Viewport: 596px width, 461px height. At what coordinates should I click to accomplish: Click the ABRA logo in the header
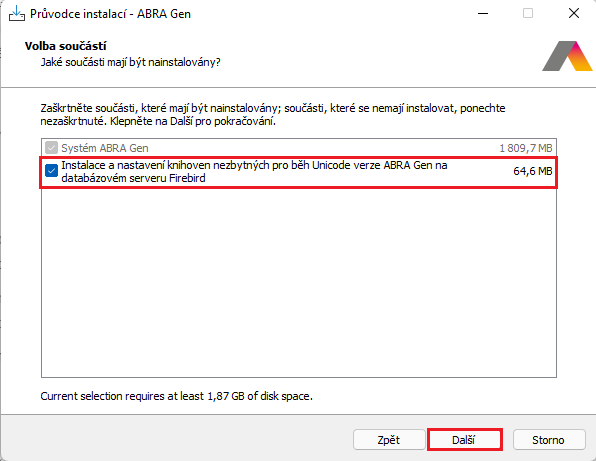(x=567, y=56)
